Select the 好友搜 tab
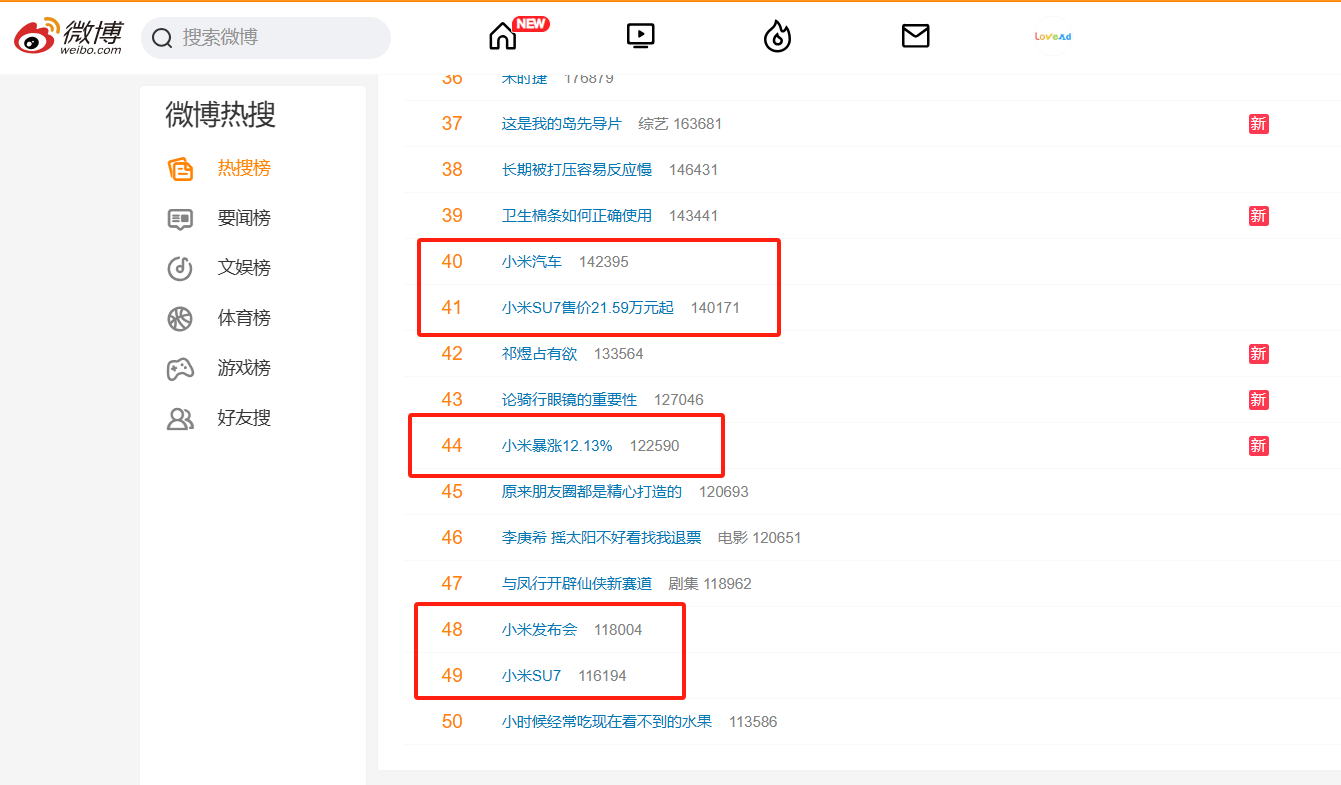Screen dimensions: 1341x785 click(244, 418)
